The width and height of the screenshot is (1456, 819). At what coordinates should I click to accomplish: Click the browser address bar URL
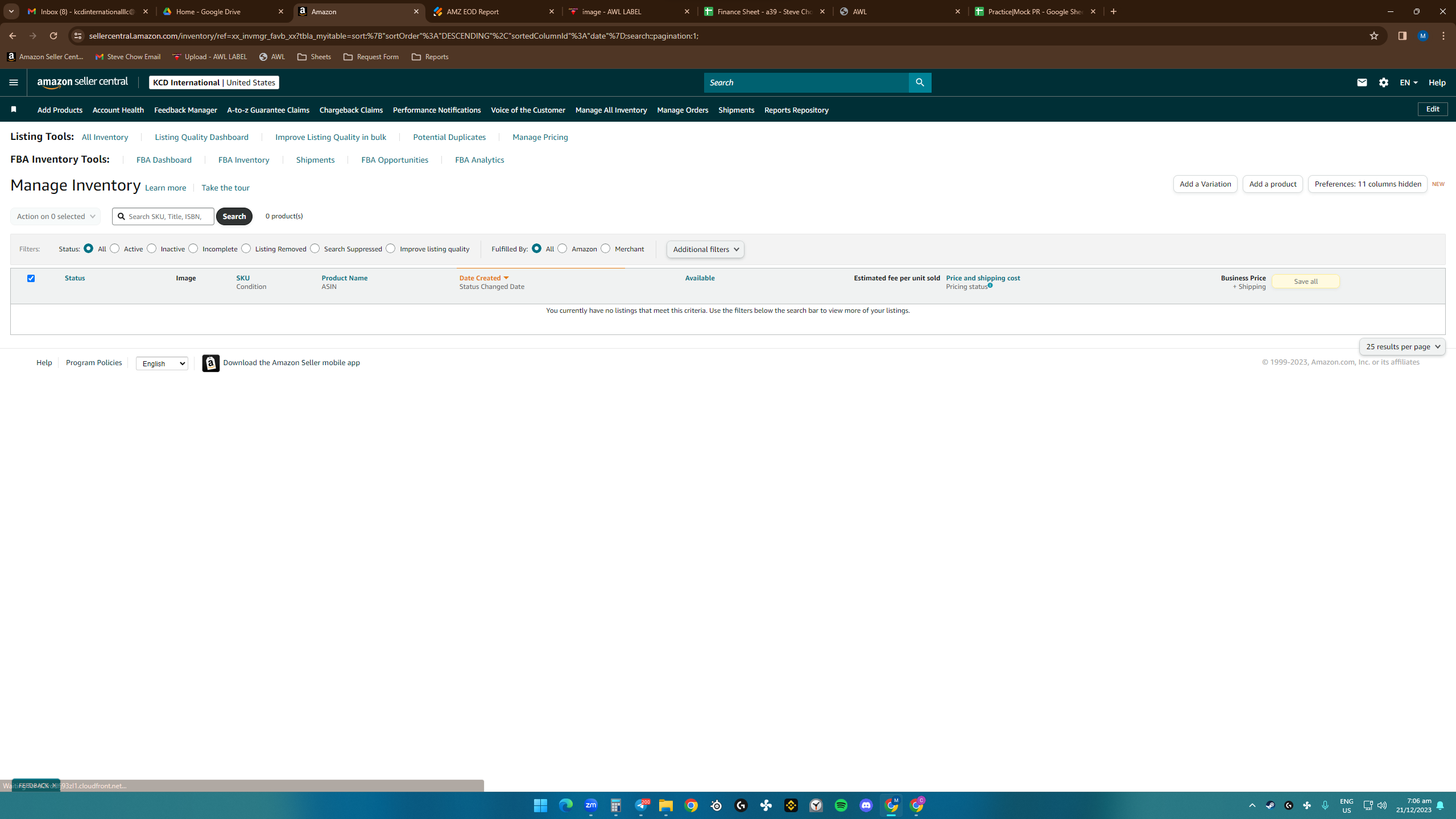pyautogui.click(x=394, y=36)
